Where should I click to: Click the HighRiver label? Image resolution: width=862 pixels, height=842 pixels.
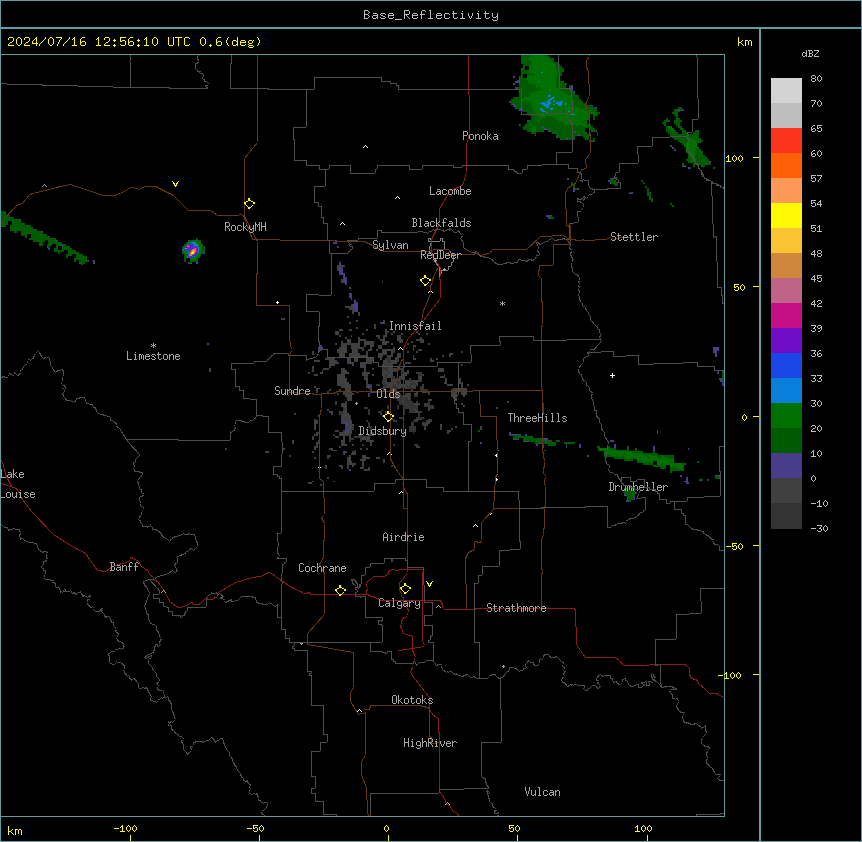(x=429, y=743)
